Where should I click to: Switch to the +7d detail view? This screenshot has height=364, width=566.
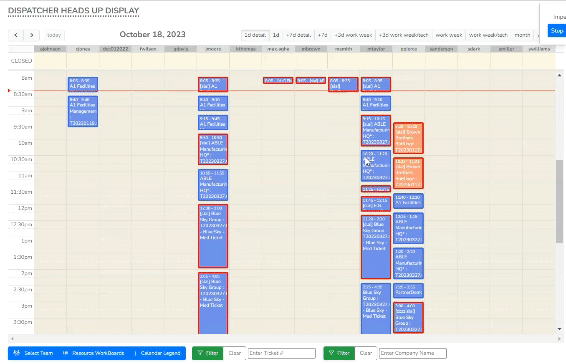pos(299,35)
